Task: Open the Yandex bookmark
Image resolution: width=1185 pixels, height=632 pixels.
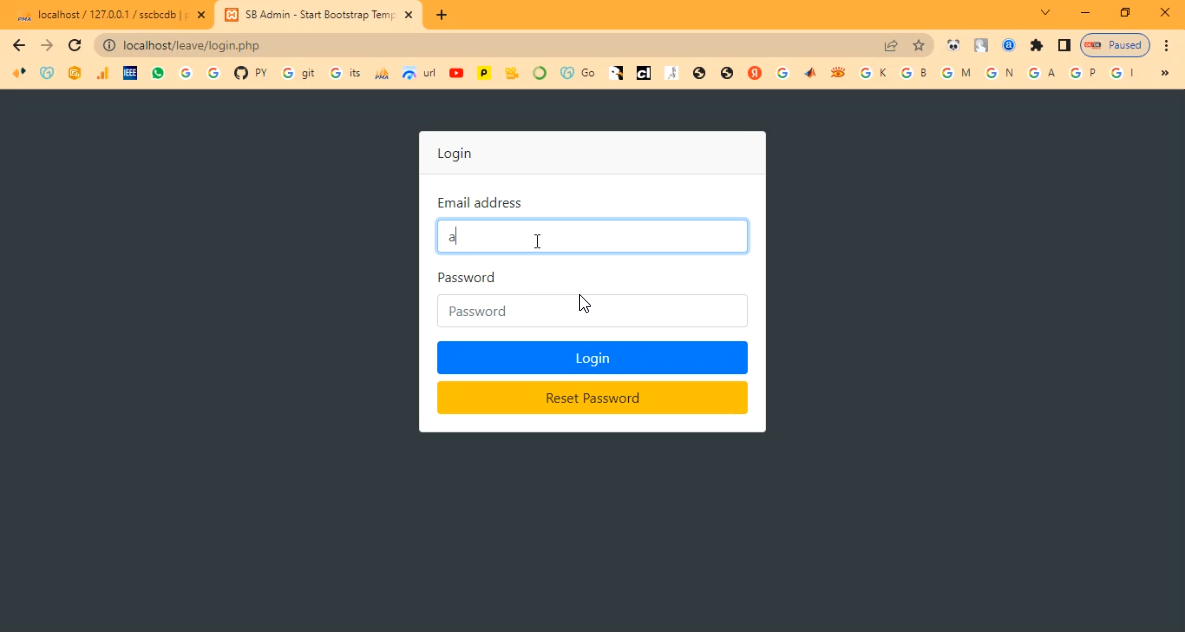Action: point(754,73)
